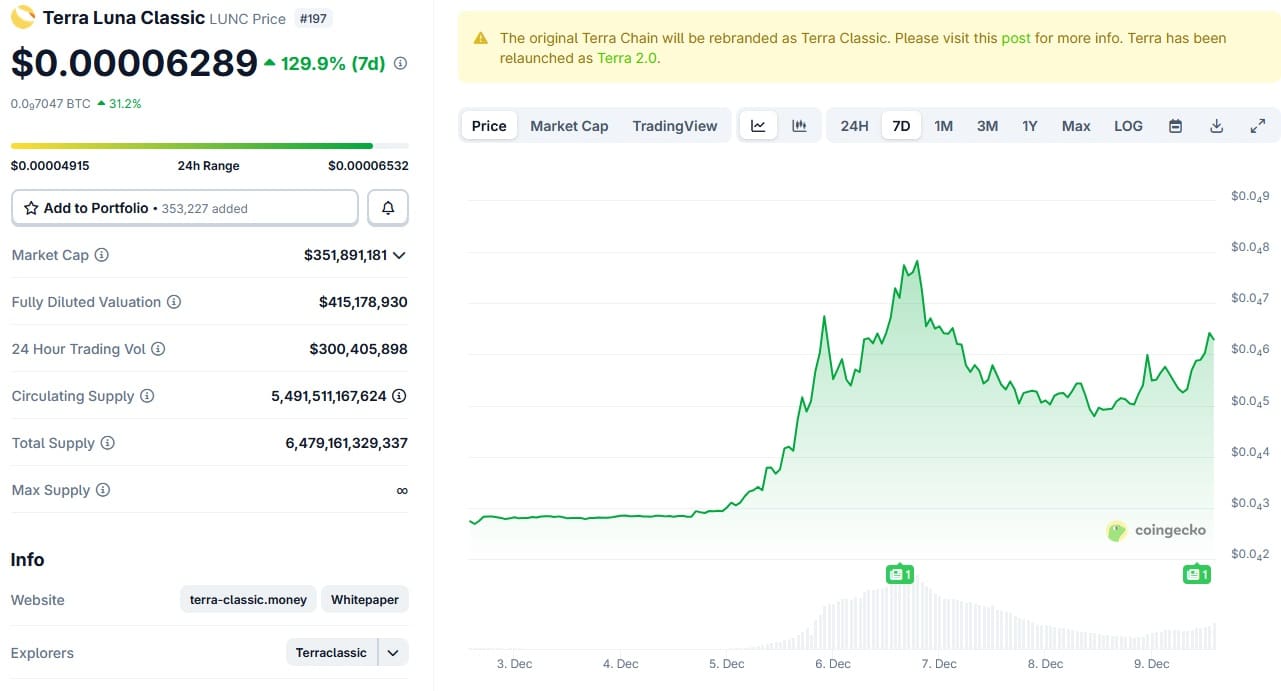The image size is (1281, 691).
Task: Add Terra Luna Classic to Portfolio
Action: click(184, 208)
